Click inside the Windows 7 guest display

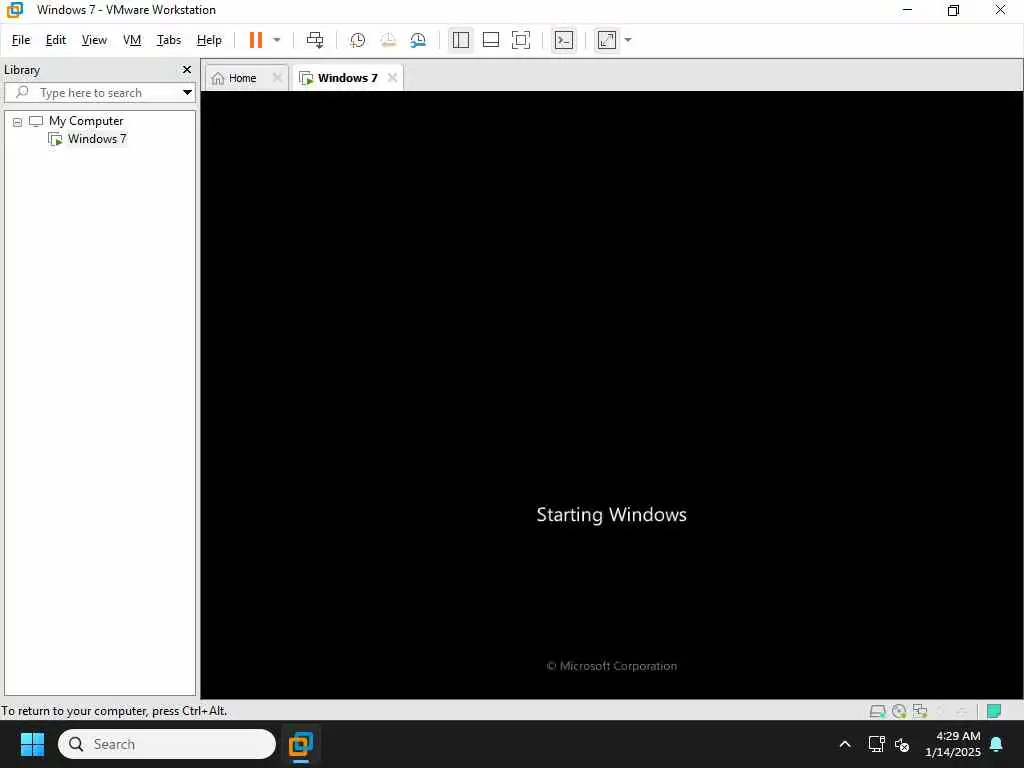tap(611, 394)
